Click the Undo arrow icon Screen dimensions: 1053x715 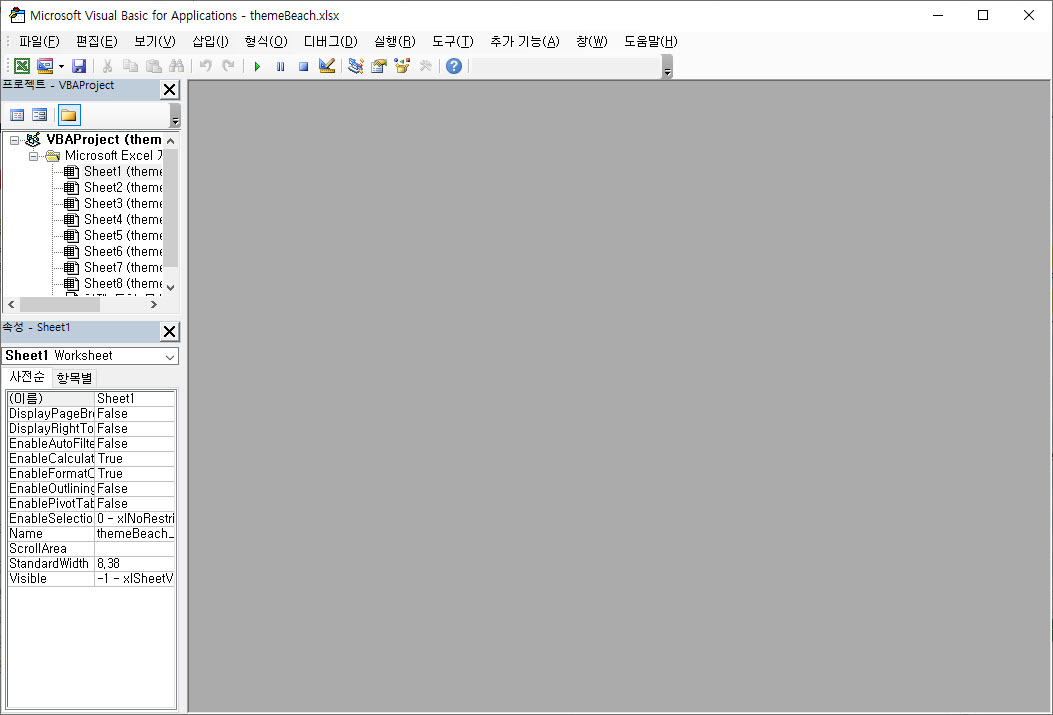(x=206, y=66)
